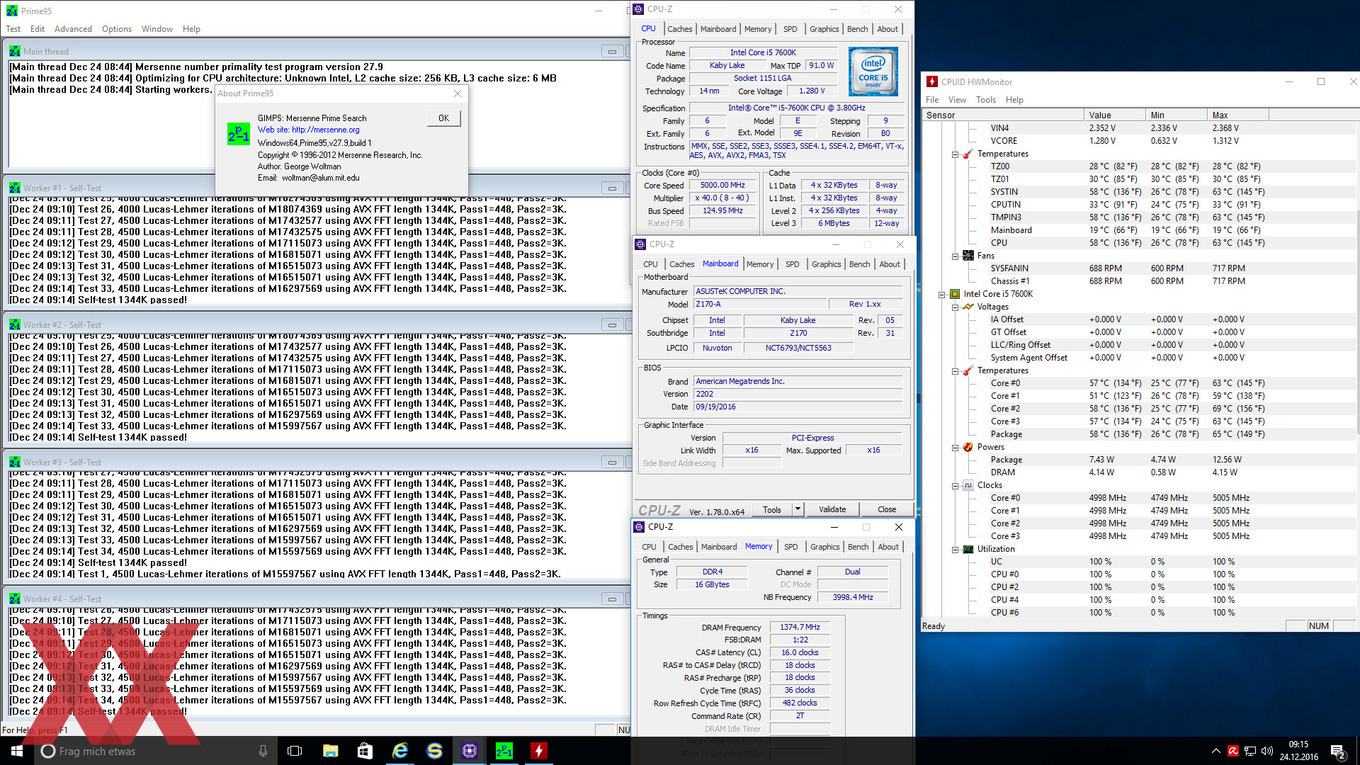The image size is (1360, 765).
Task: Click the Clocks category icon in HWMonitor
Action: (967, 485)
